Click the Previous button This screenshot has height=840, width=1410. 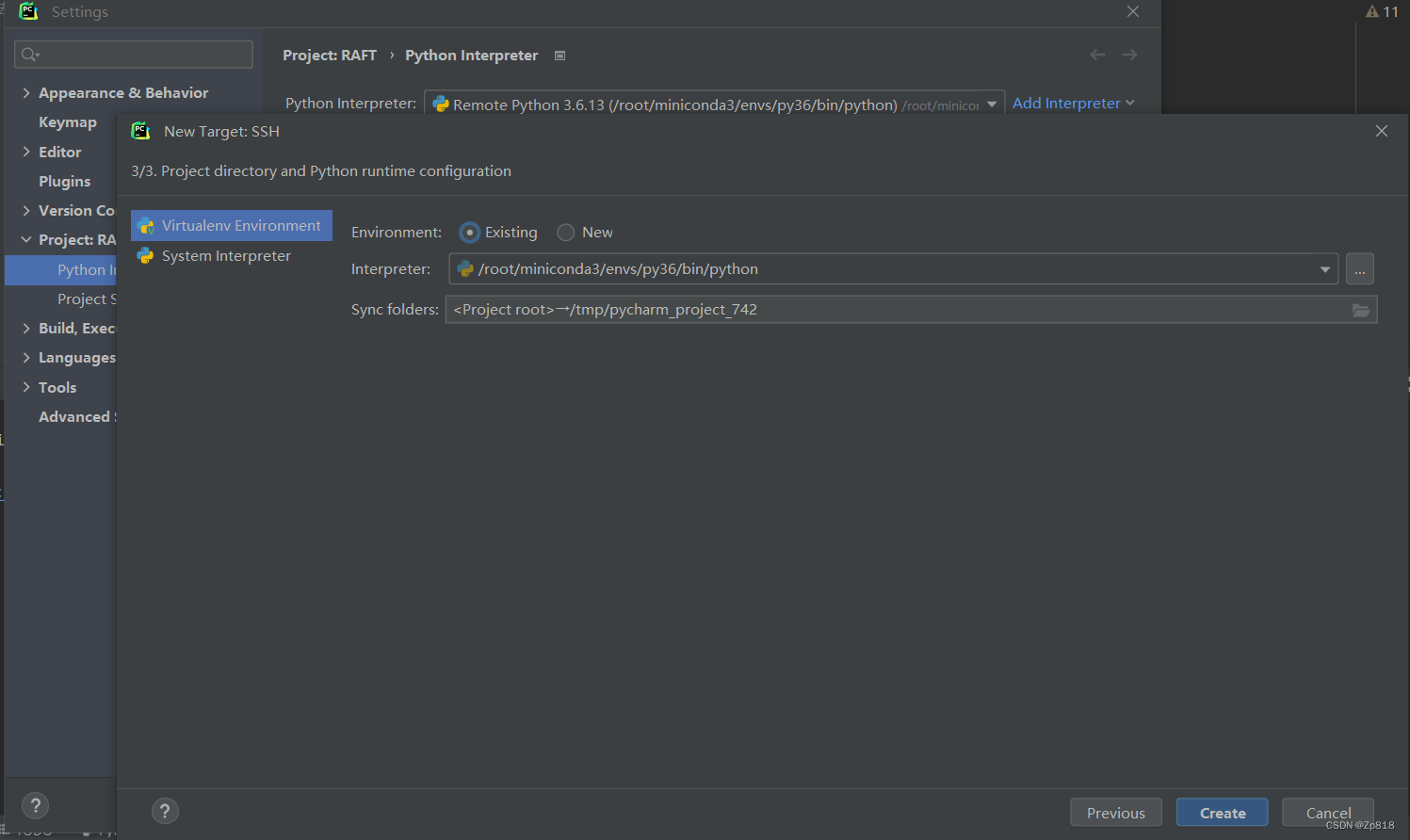click(1115, 813)
